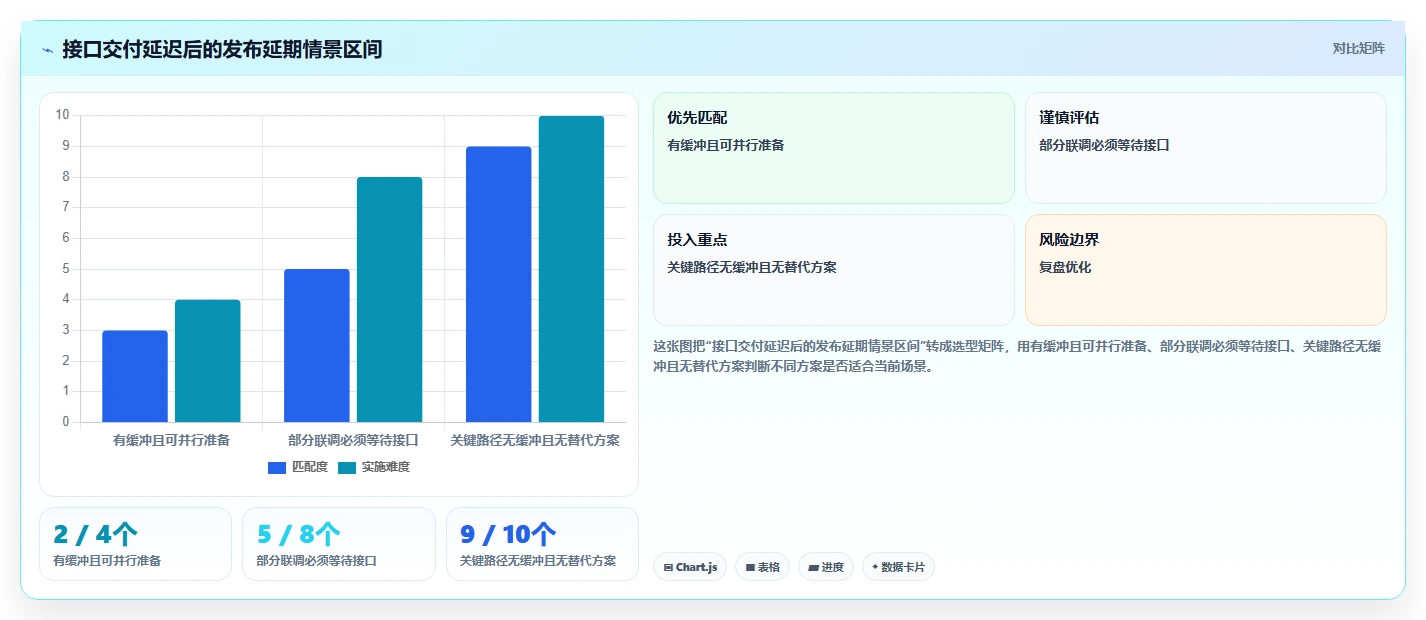
Task: Click the y-axis value 5
Action: pos(66,269)
